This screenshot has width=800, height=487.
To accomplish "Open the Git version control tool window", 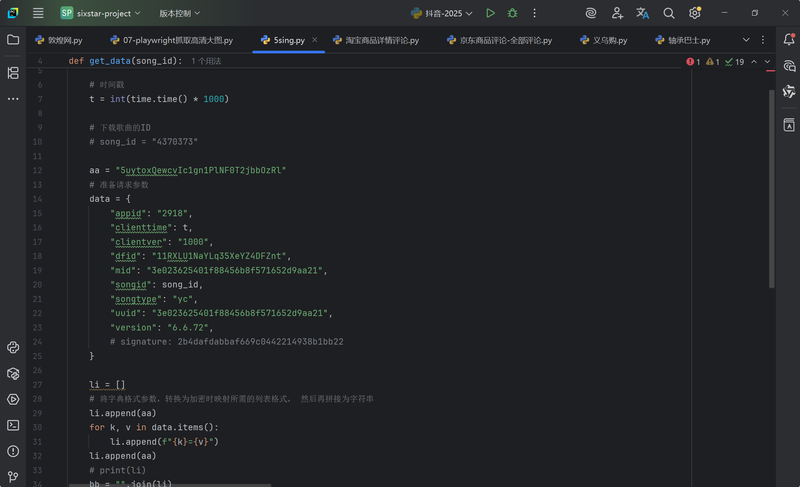I will coord(13,477).
